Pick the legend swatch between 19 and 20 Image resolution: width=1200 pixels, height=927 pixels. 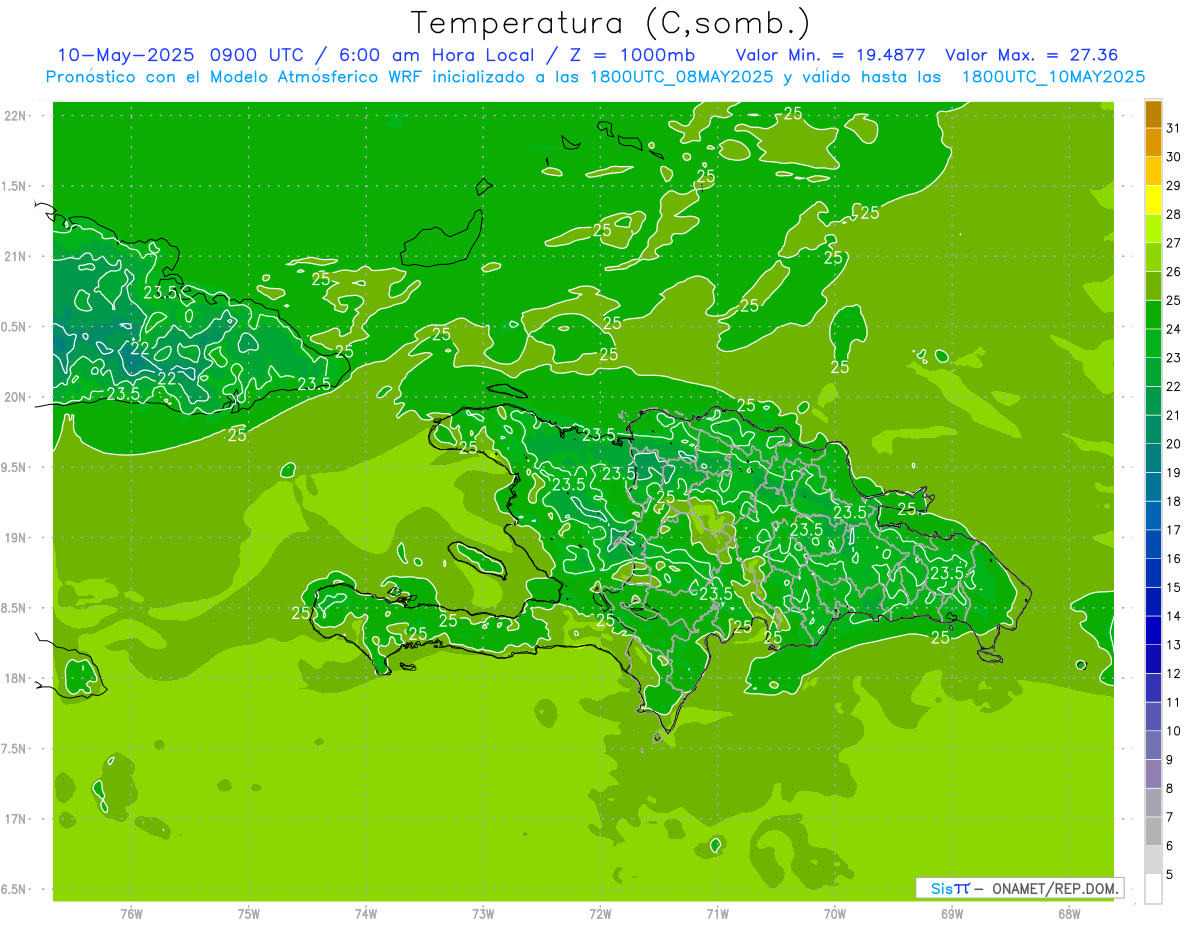[1153, 458]
